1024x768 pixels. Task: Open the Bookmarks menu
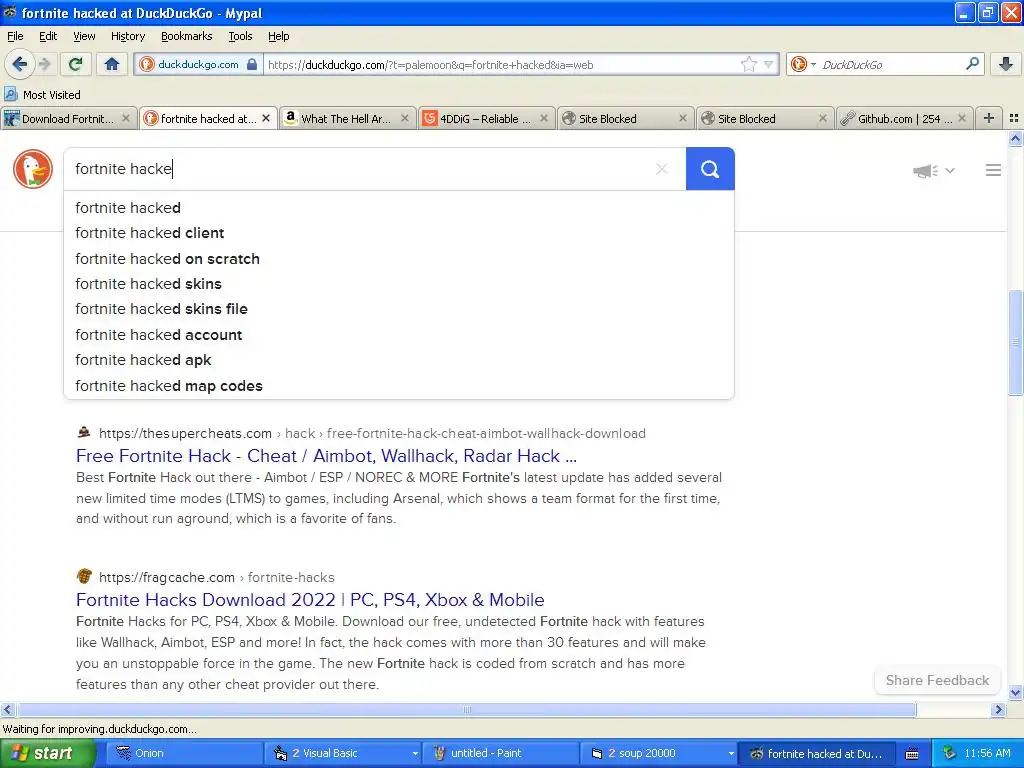tap(187, 36)
